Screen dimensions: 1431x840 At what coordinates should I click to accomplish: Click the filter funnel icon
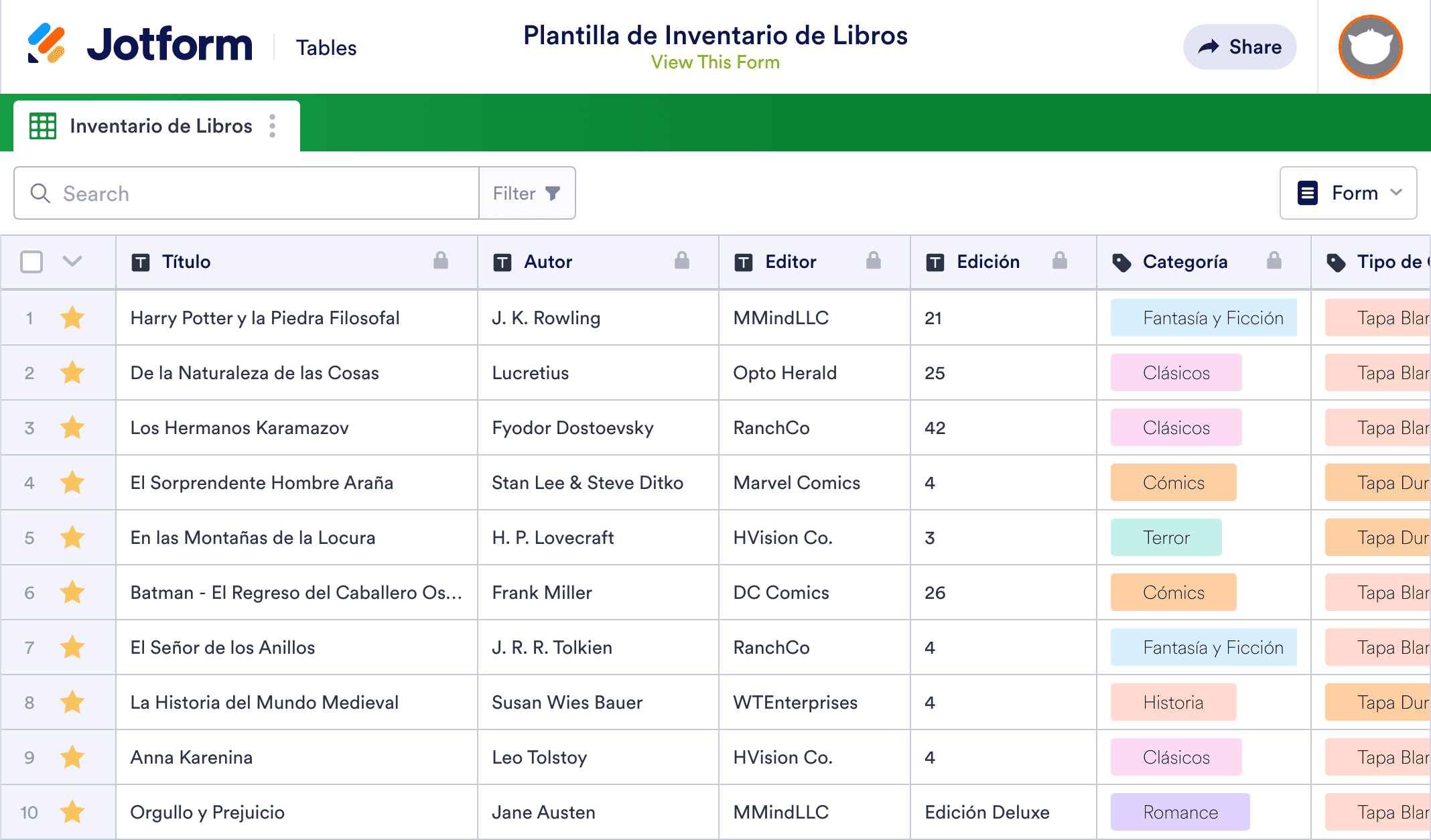pos(552,193)
